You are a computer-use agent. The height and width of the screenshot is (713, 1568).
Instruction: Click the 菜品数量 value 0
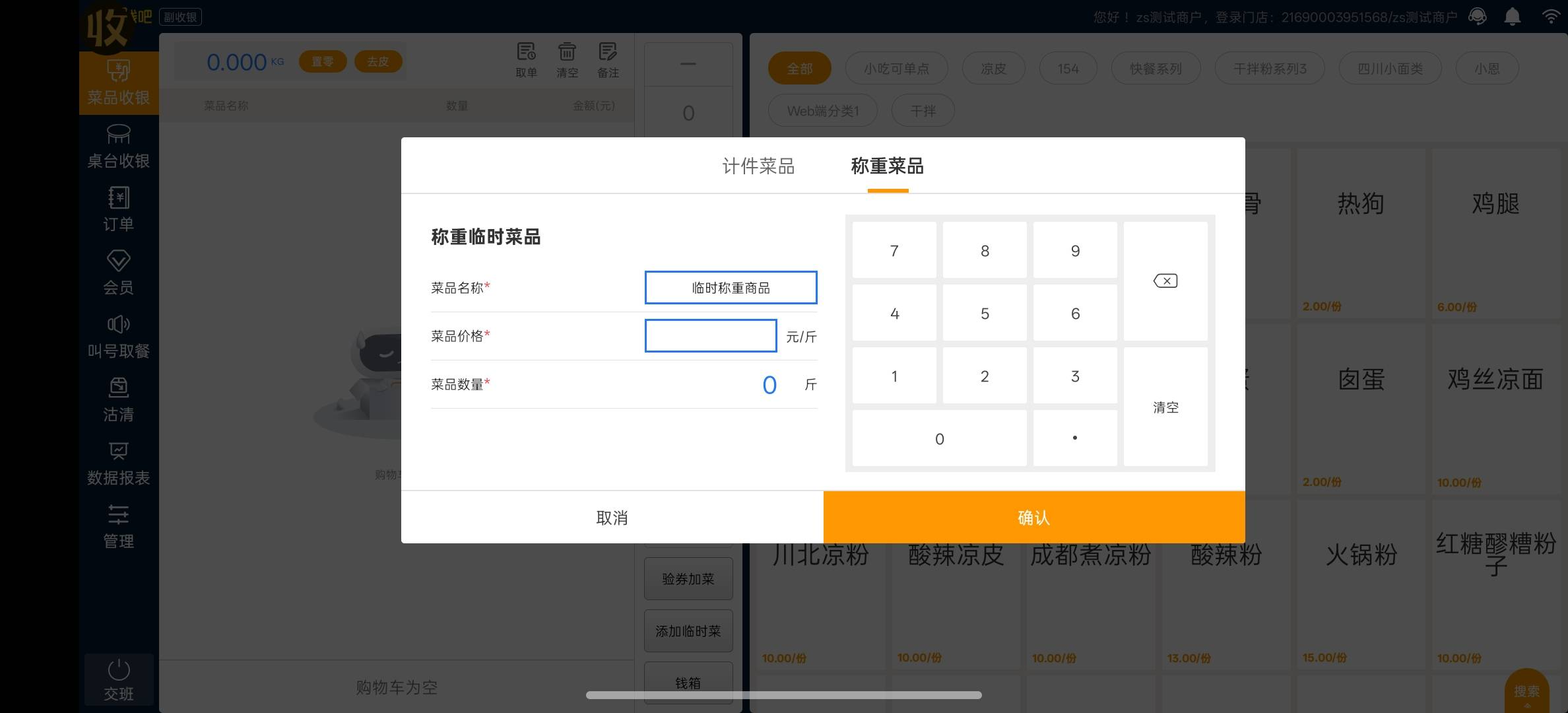(x=769, y=385)
